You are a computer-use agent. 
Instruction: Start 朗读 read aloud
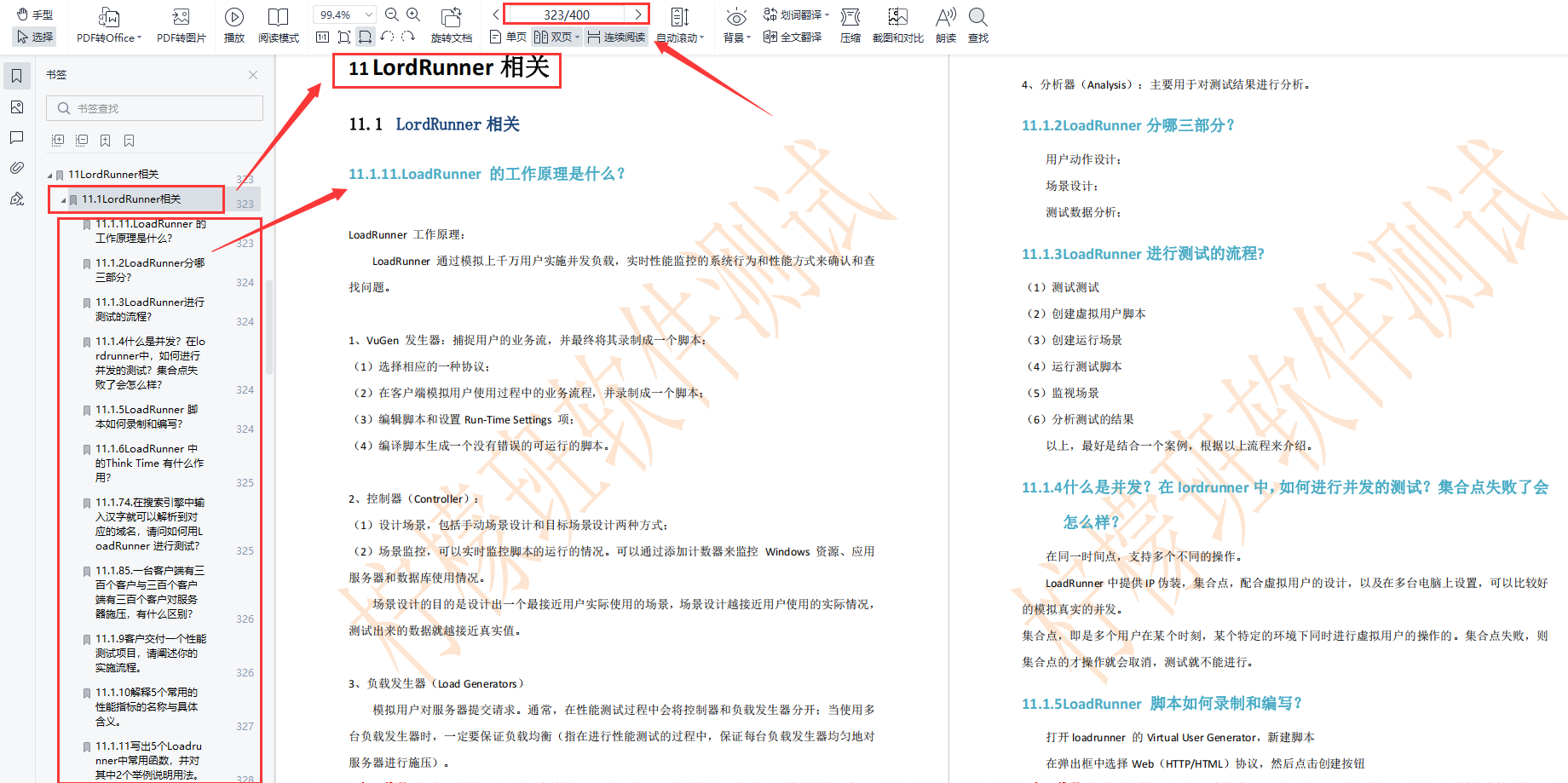(x=946, y=26)
